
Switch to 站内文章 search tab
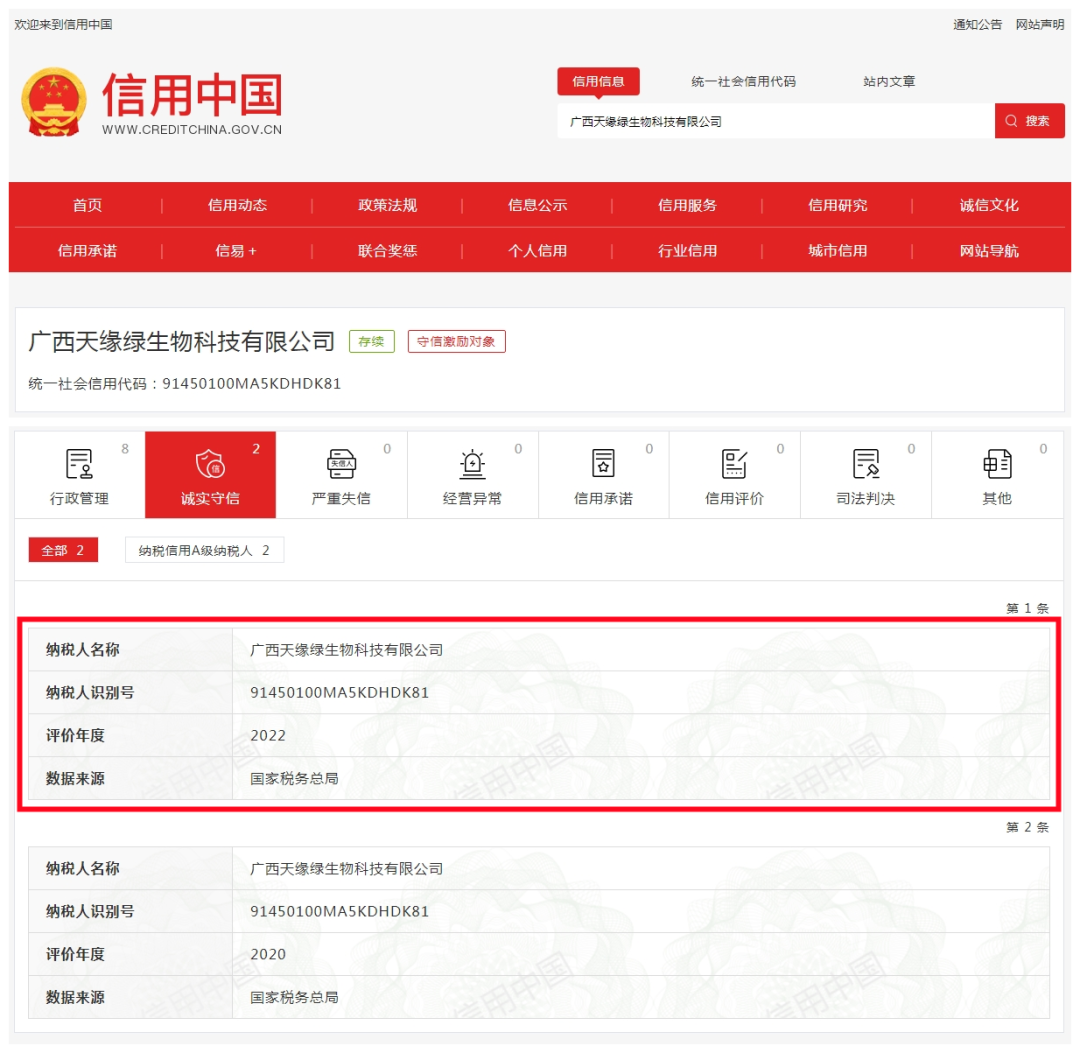coord(889,82)
